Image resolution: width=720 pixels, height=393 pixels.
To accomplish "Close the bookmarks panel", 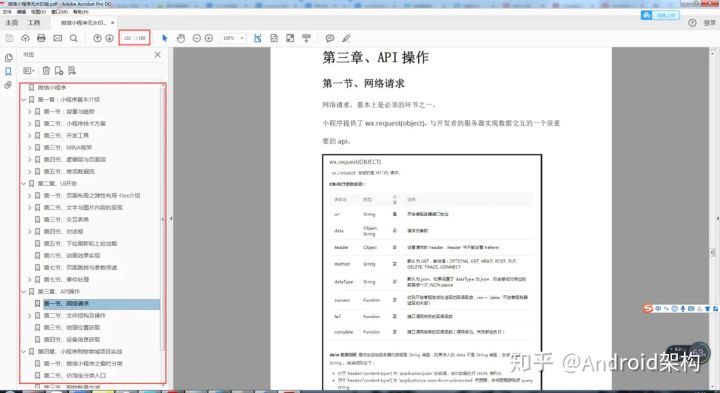I will (158, 55).
